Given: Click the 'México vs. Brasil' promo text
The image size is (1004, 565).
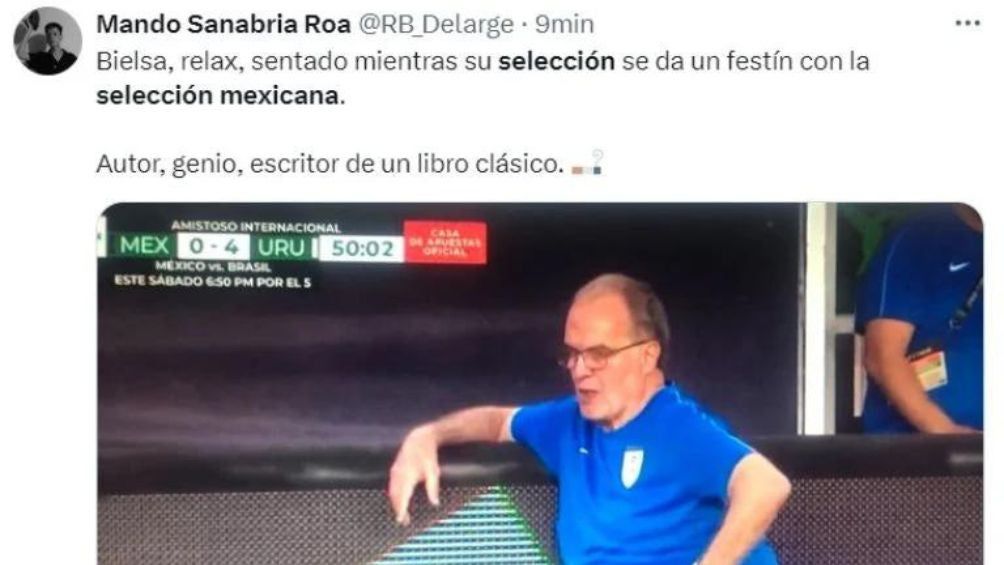Looking at the screenshot, I should click(213, 266).
